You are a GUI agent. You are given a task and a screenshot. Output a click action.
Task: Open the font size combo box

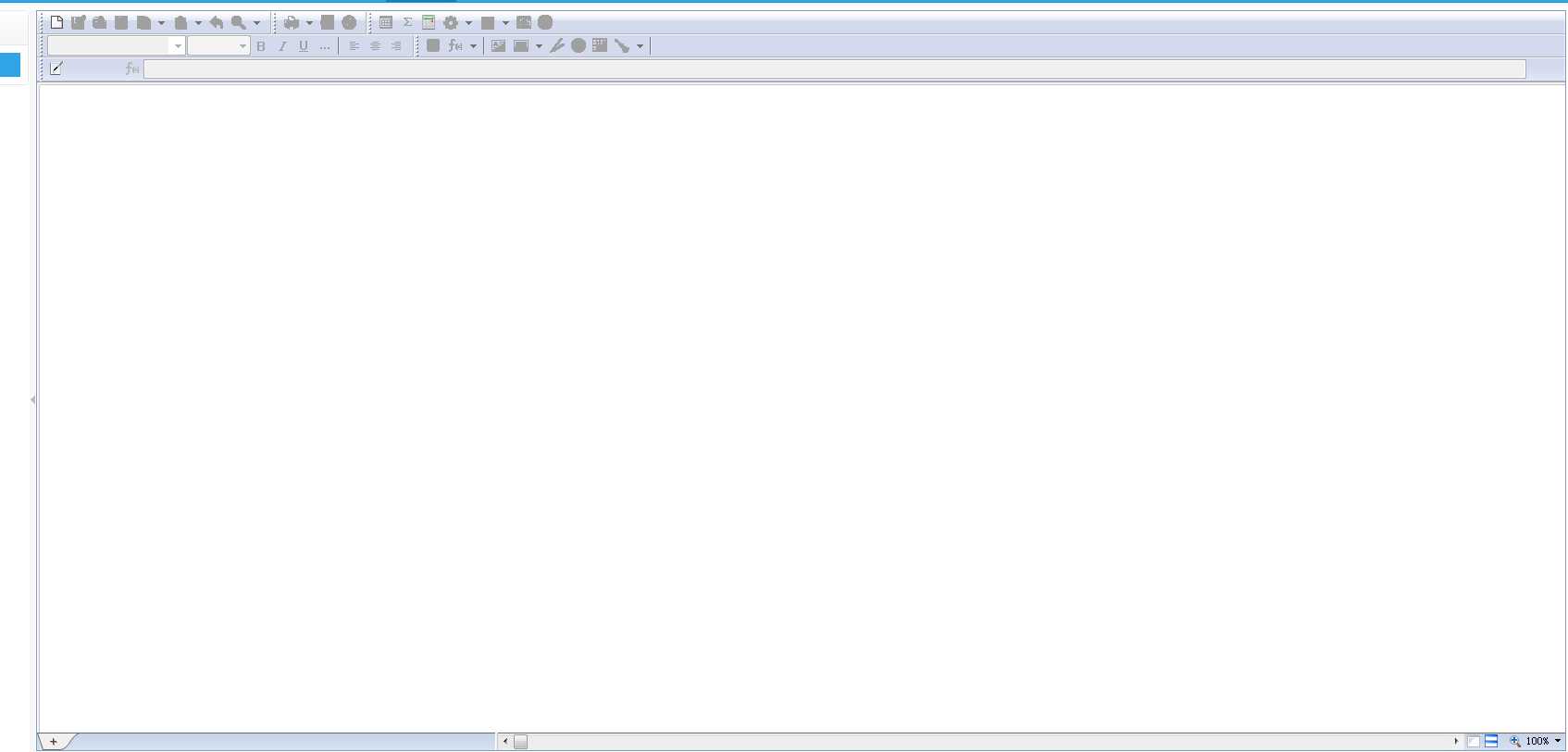[218, 46]
